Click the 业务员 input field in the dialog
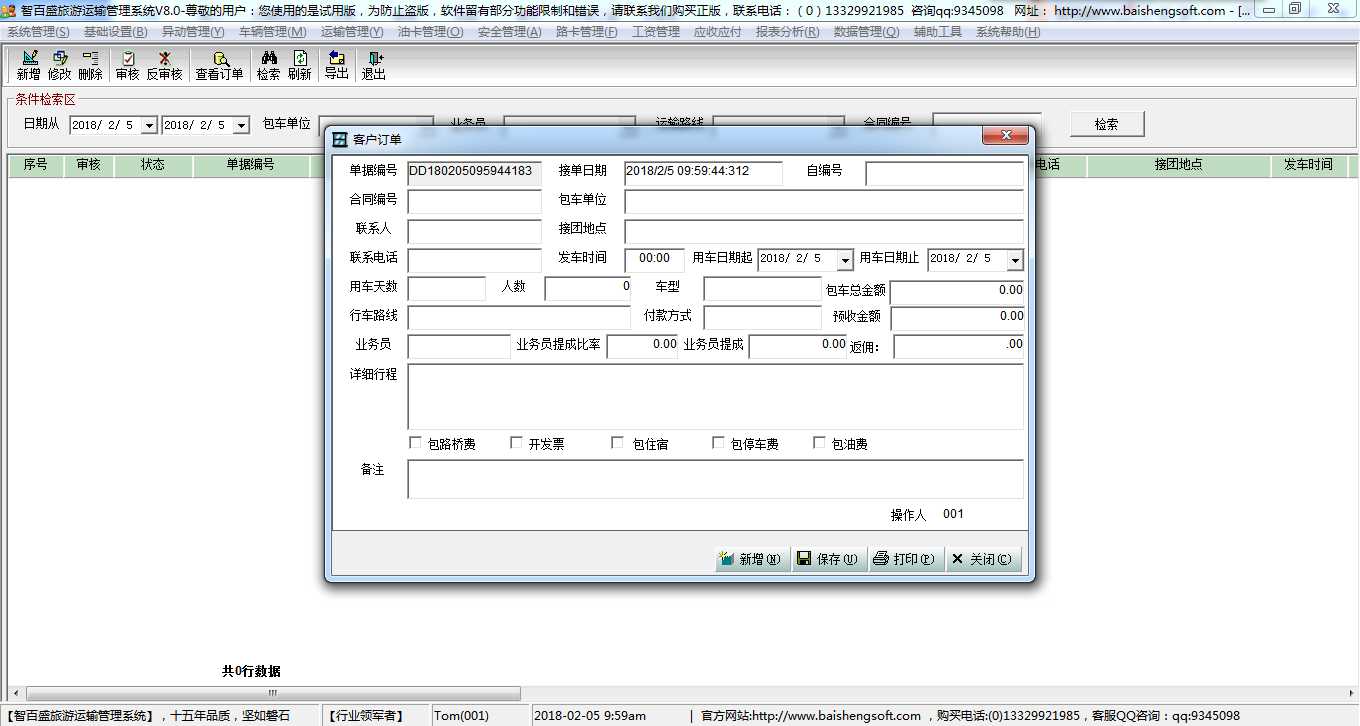The image size is (1360, 726). (x=459, y=346)
